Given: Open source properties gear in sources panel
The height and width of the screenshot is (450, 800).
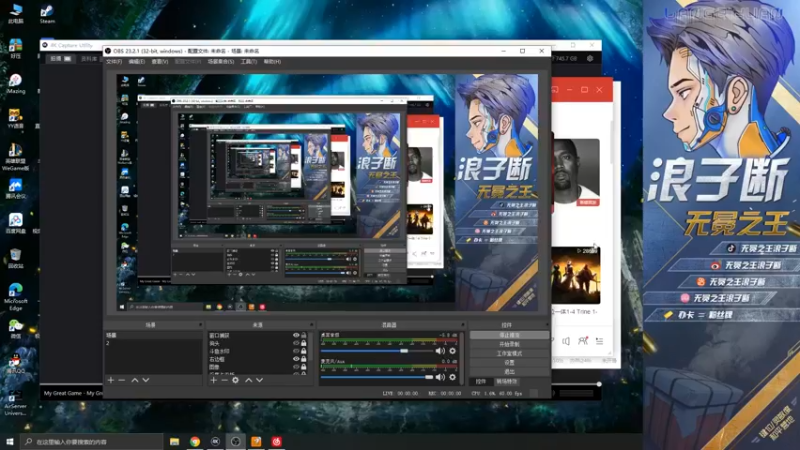Looking at the screenshot, I should coord(235,380).
